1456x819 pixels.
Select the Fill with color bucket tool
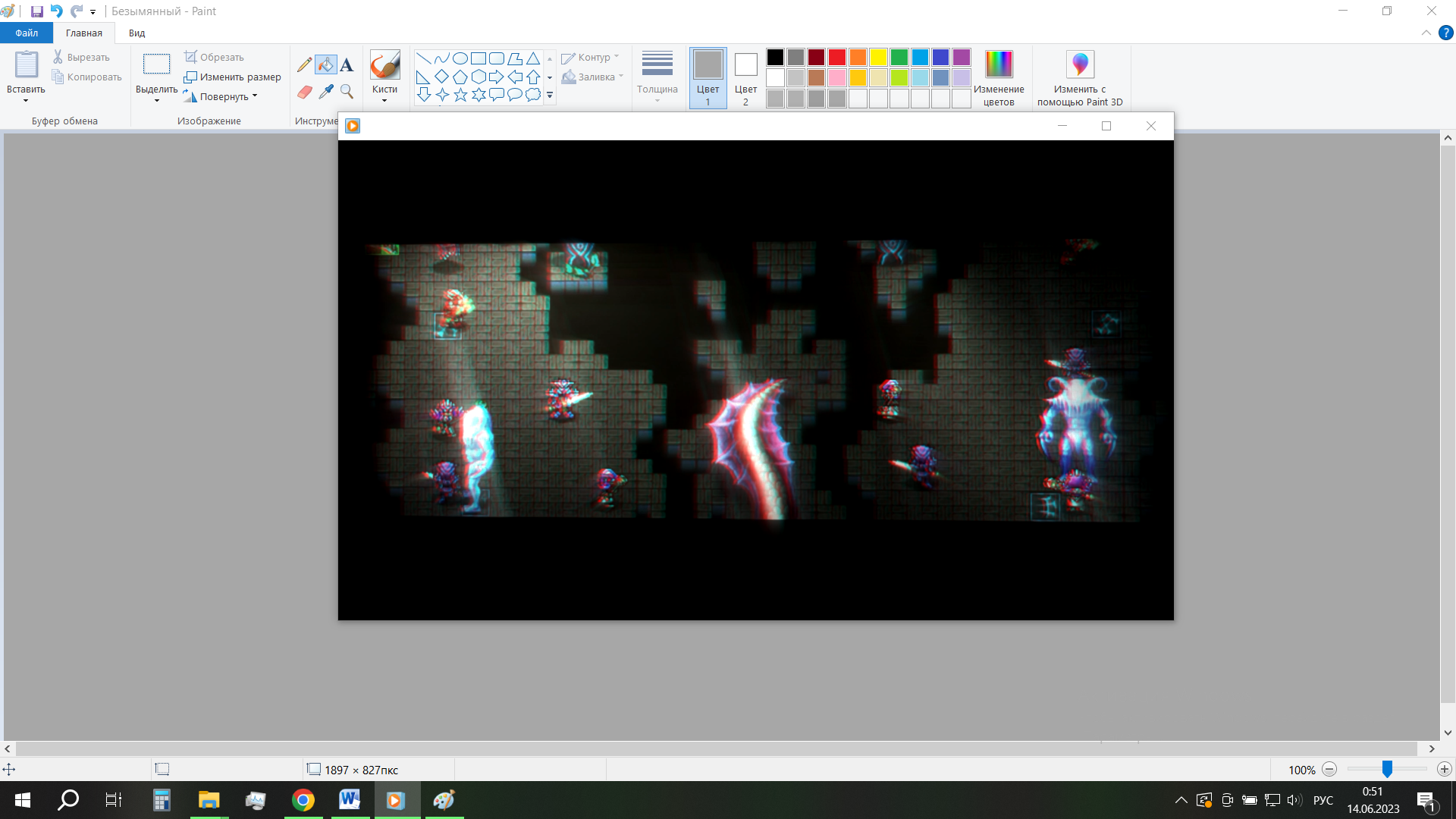[326, 65]
